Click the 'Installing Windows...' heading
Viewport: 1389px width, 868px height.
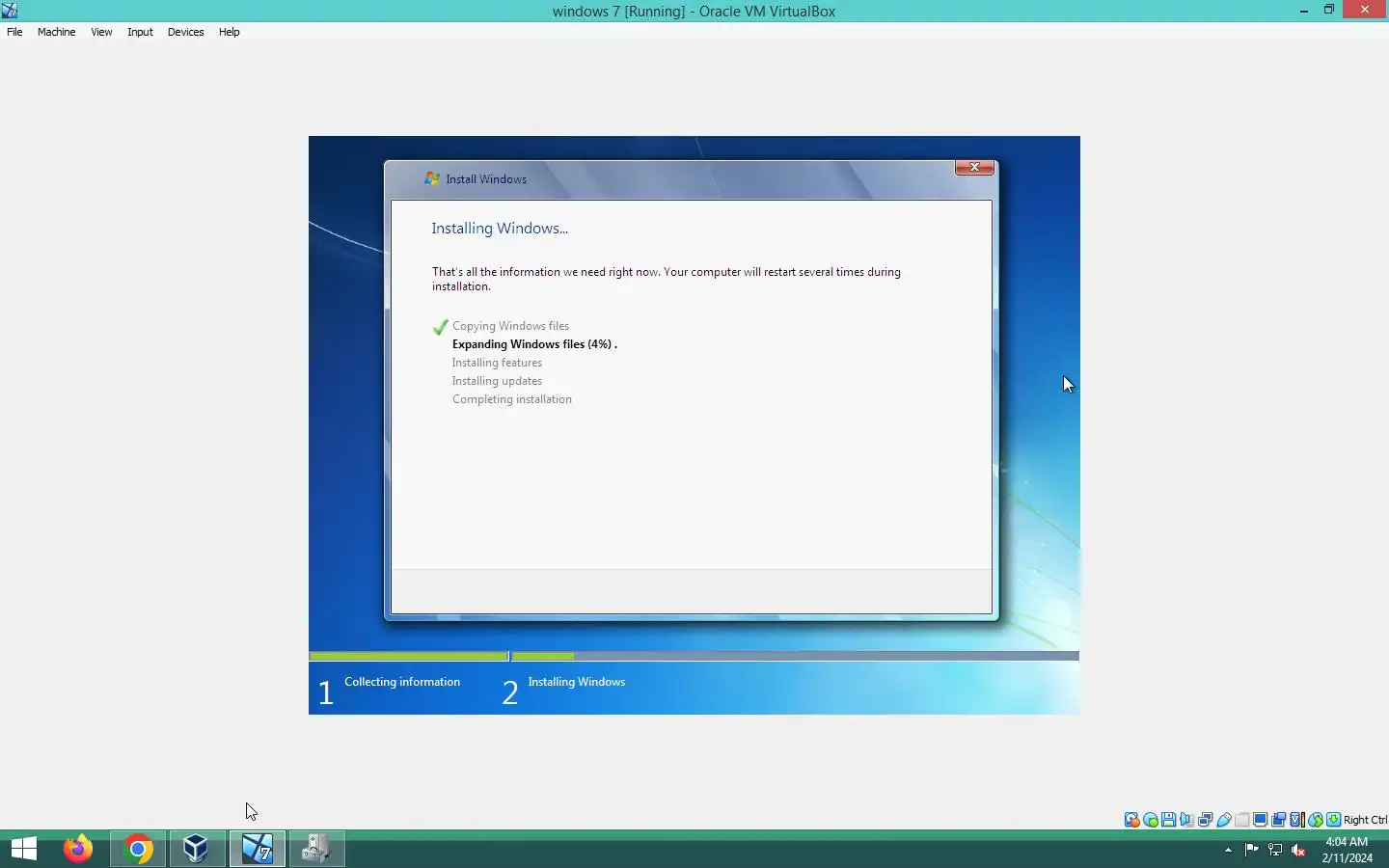coord(500,229)
